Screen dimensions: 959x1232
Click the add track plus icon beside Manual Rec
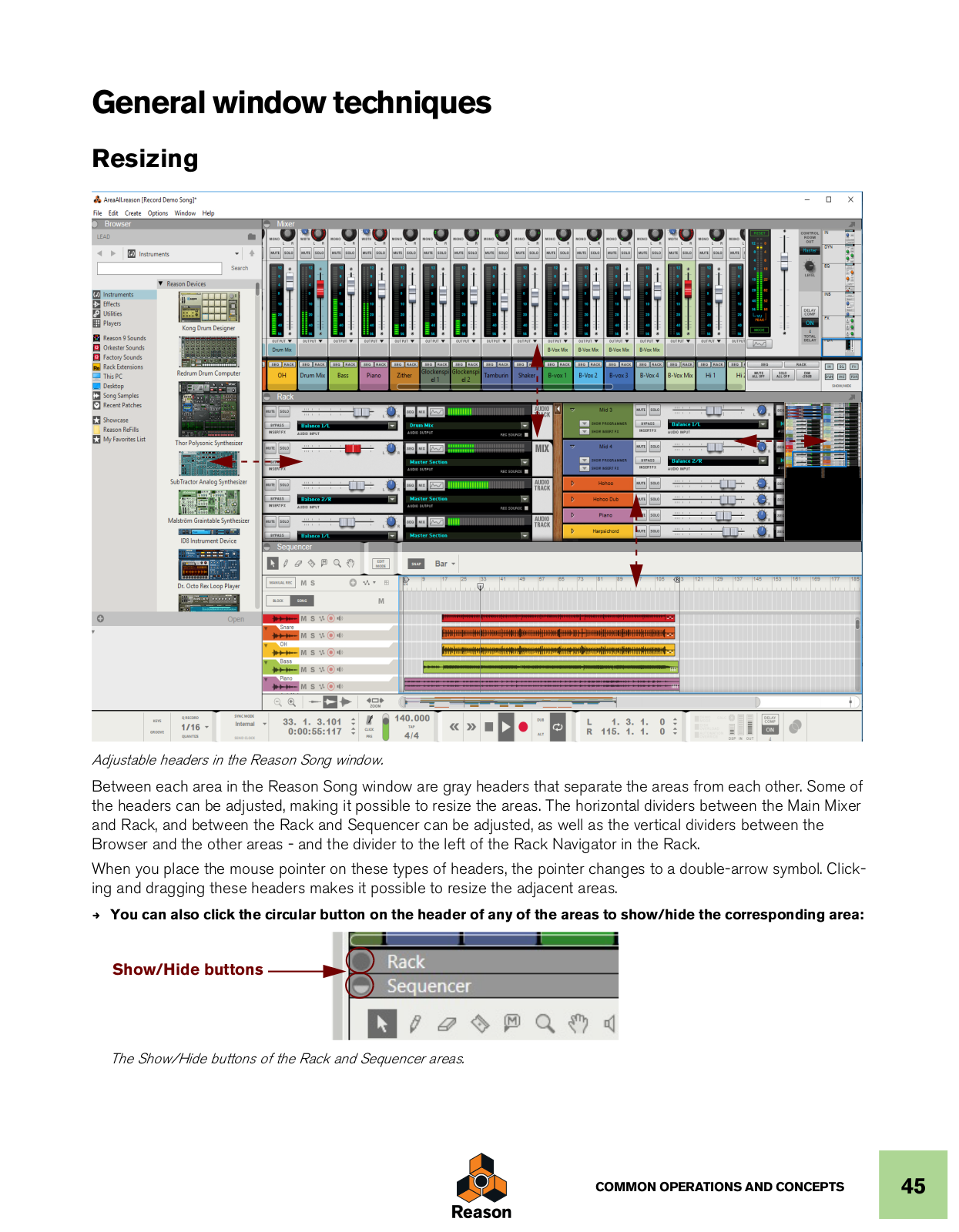(353, 583)
